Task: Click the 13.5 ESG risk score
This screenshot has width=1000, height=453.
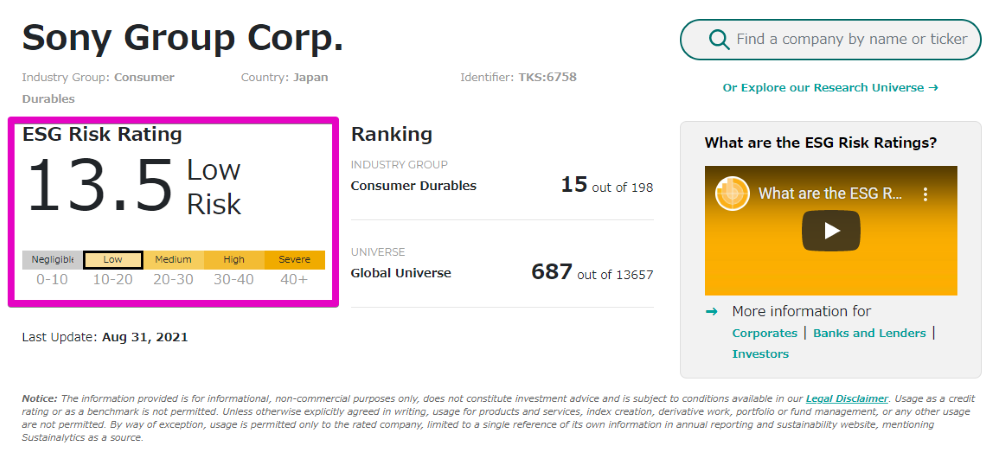Action: point(99,186)
